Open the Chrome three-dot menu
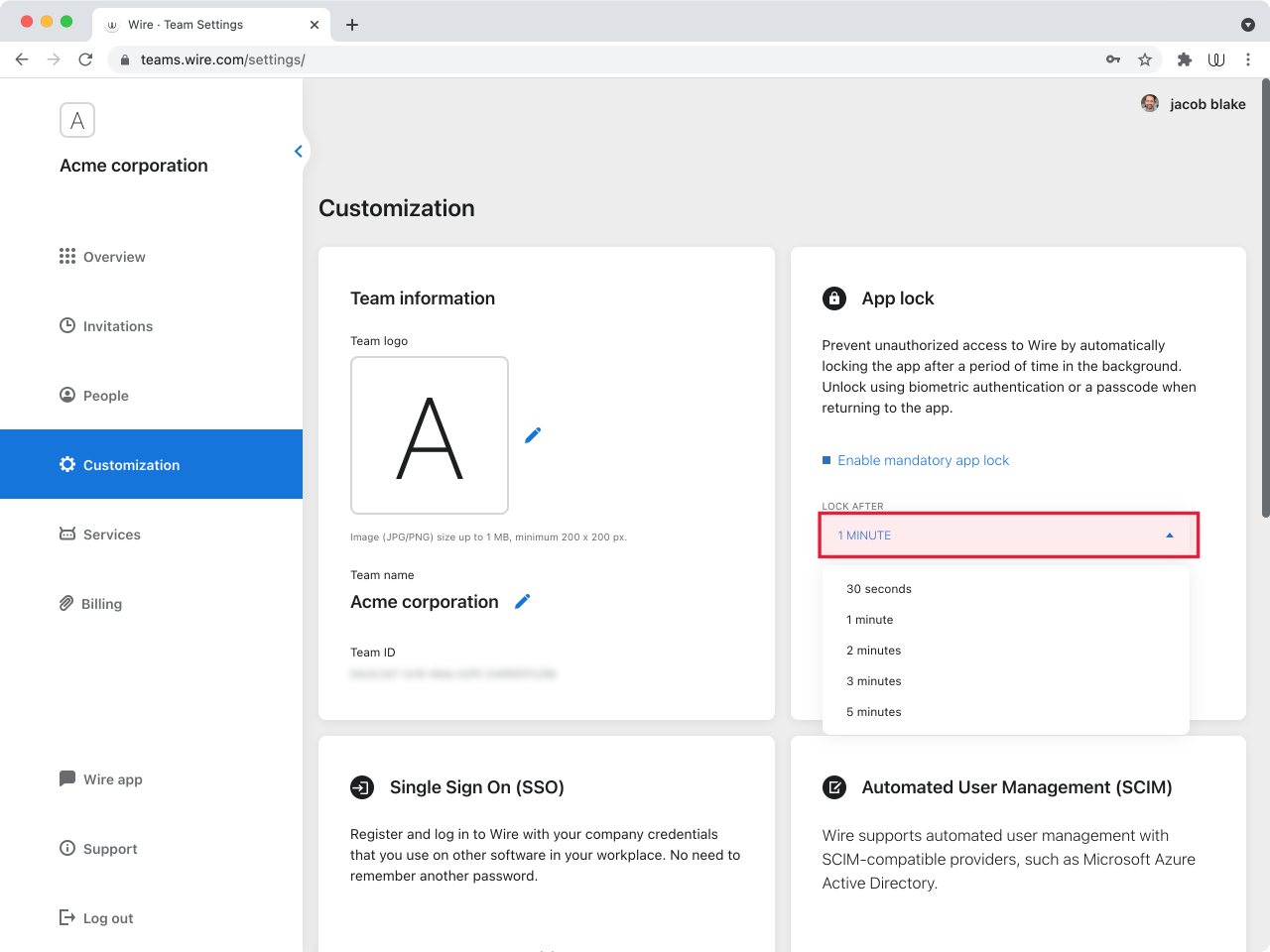1270x952 pixels. 1248,59
